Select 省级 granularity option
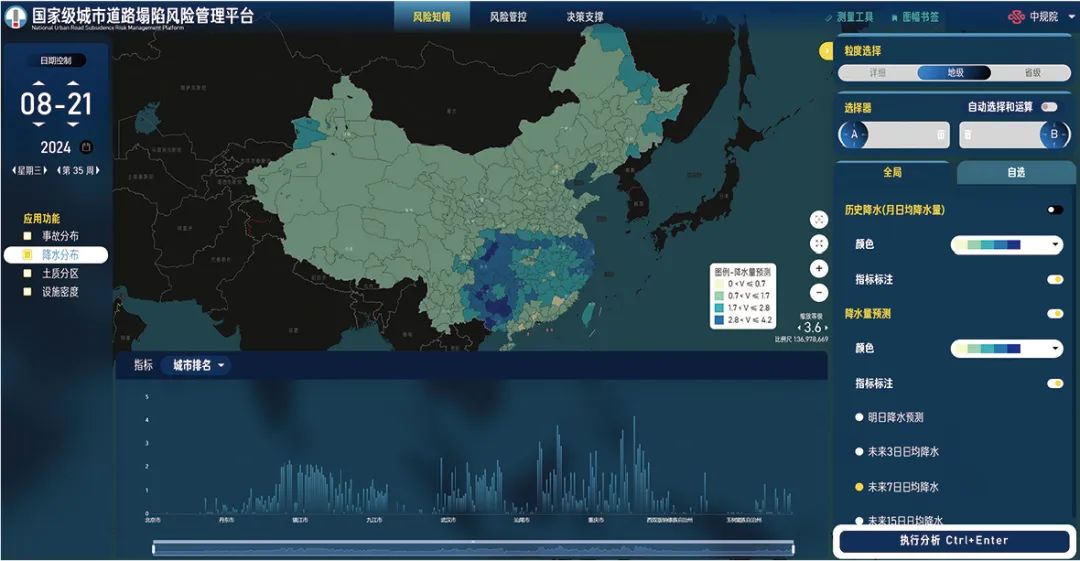1080x561 pixels. point(1031,73)
